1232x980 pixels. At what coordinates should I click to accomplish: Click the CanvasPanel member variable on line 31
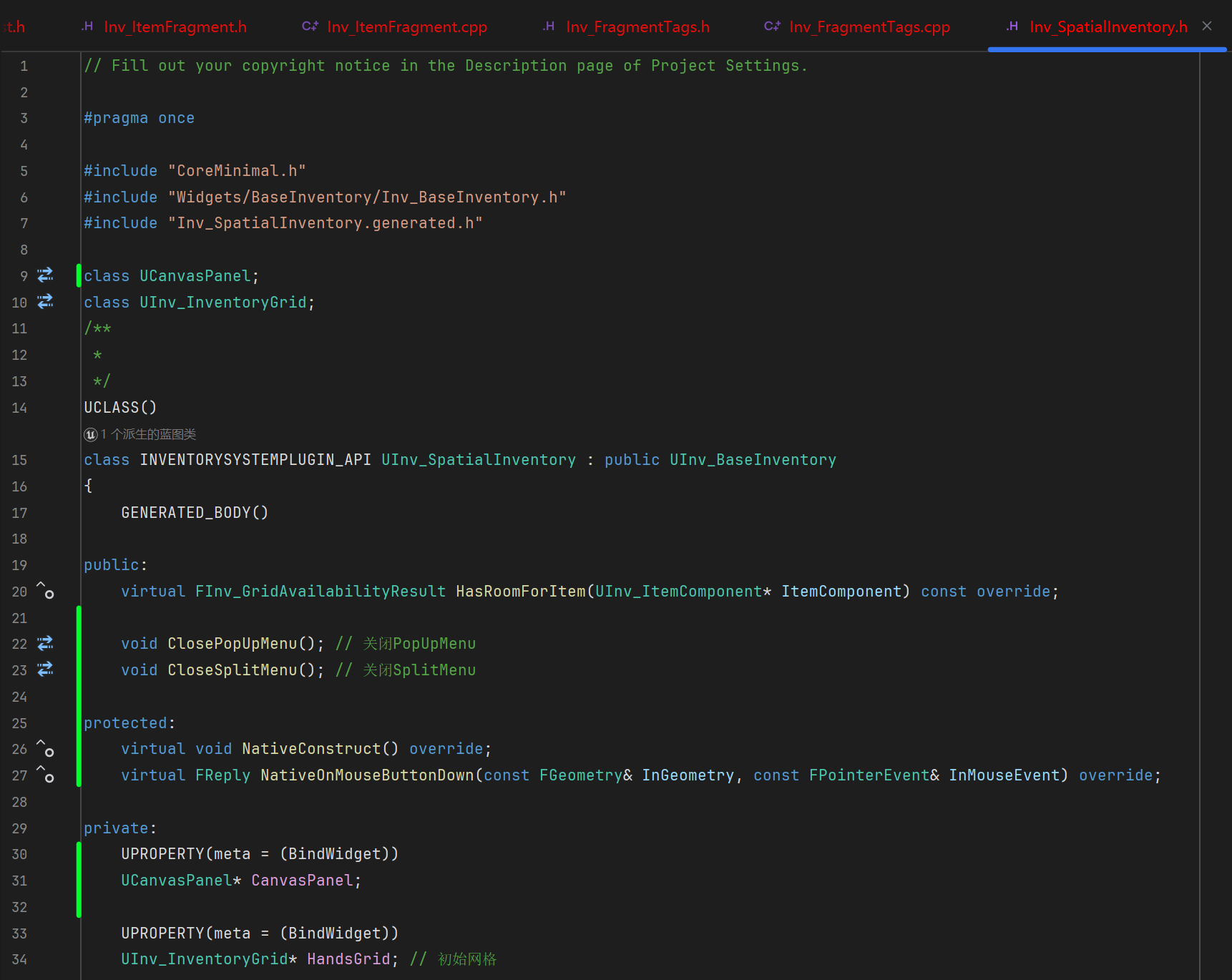point(302,881)
